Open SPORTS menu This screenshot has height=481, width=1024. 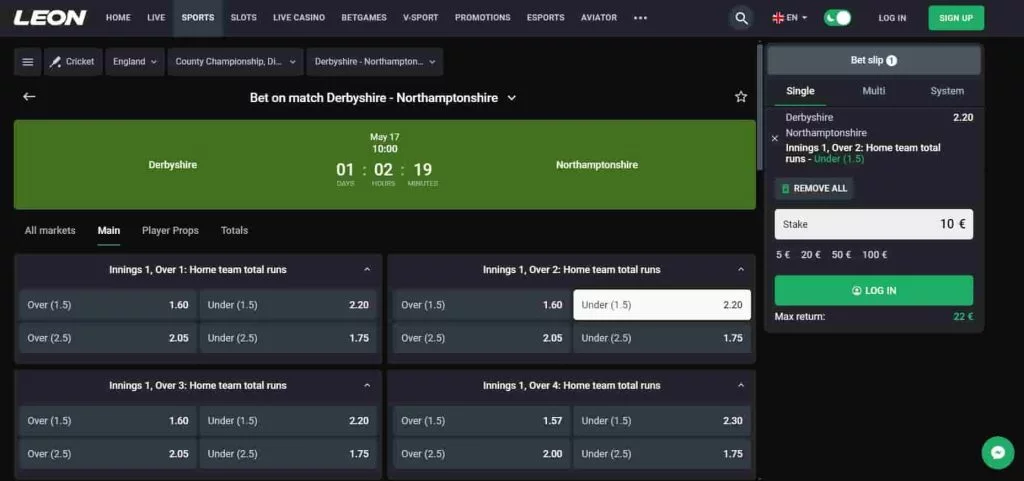coord(198,18)
